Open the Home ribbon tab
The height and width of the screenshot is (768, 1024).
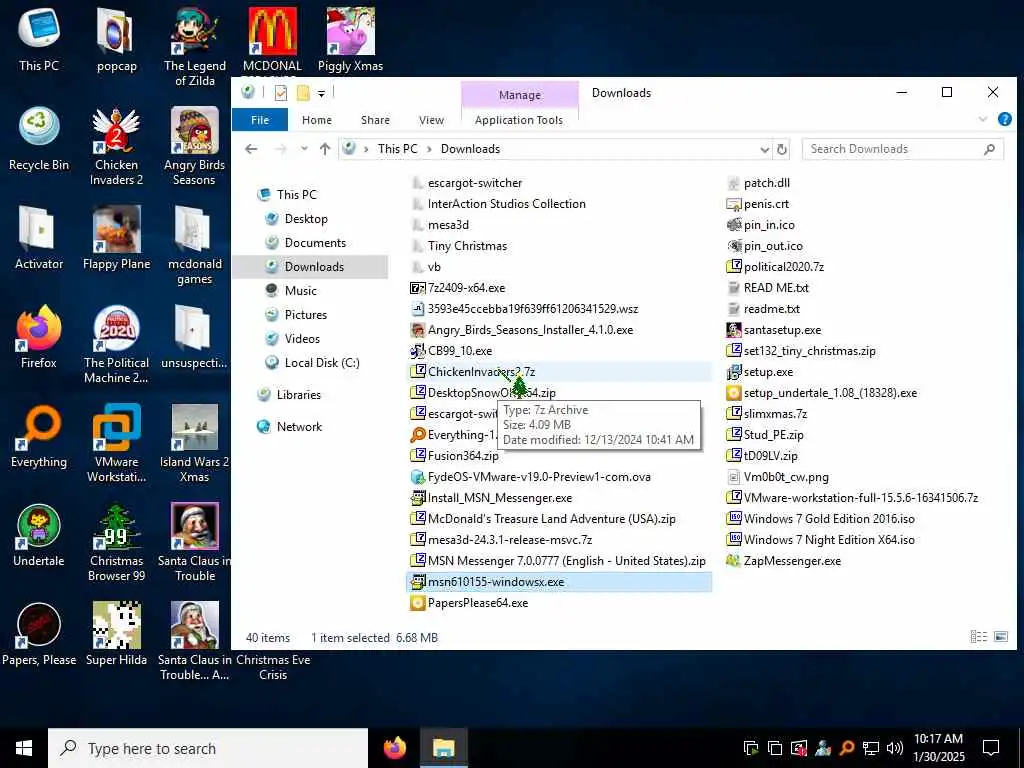click(x=317, y=120)
